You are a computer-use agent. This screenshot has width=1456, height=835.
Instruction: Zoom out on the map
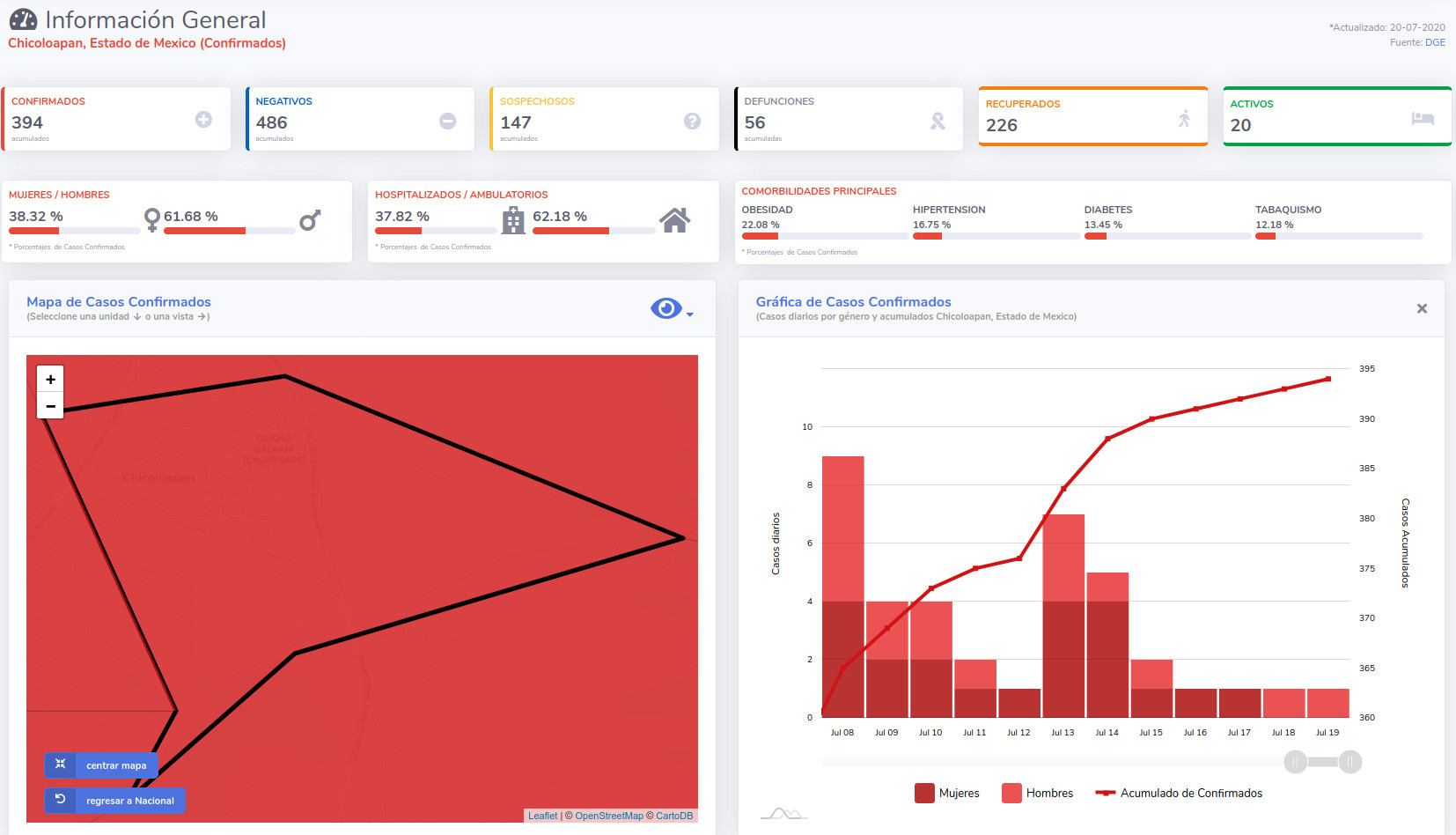point(50,406)
